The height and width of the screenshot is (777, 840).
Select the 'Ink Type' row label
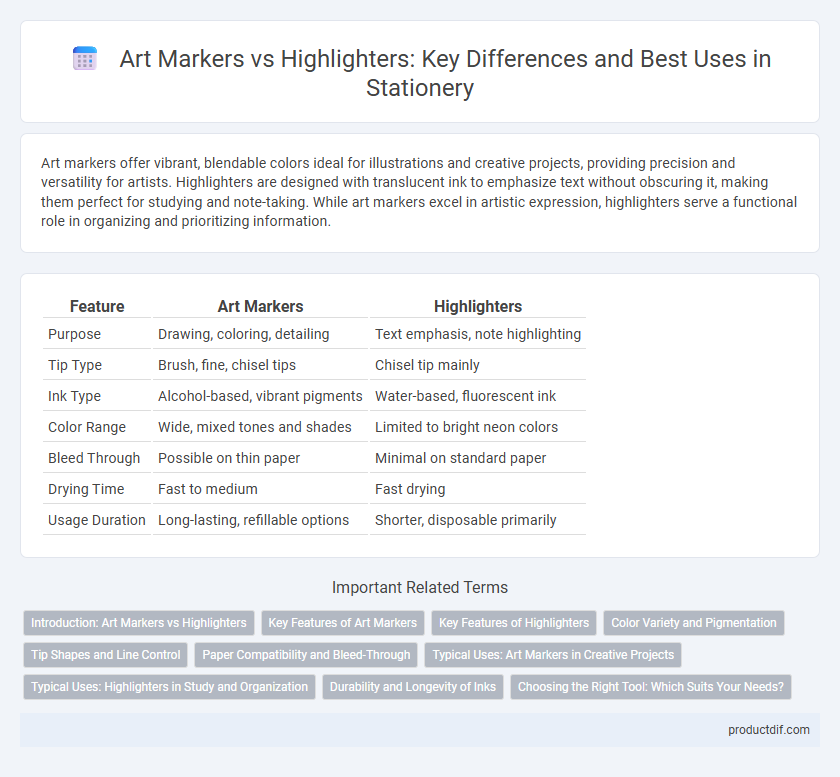click(74, 397)
